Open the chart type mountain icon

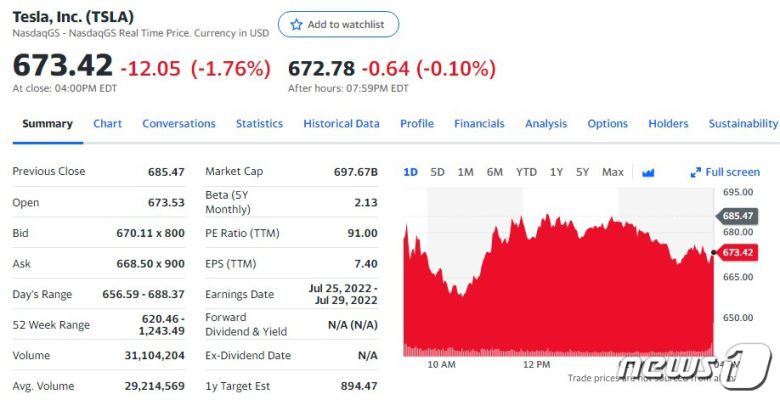coord(648,172)
